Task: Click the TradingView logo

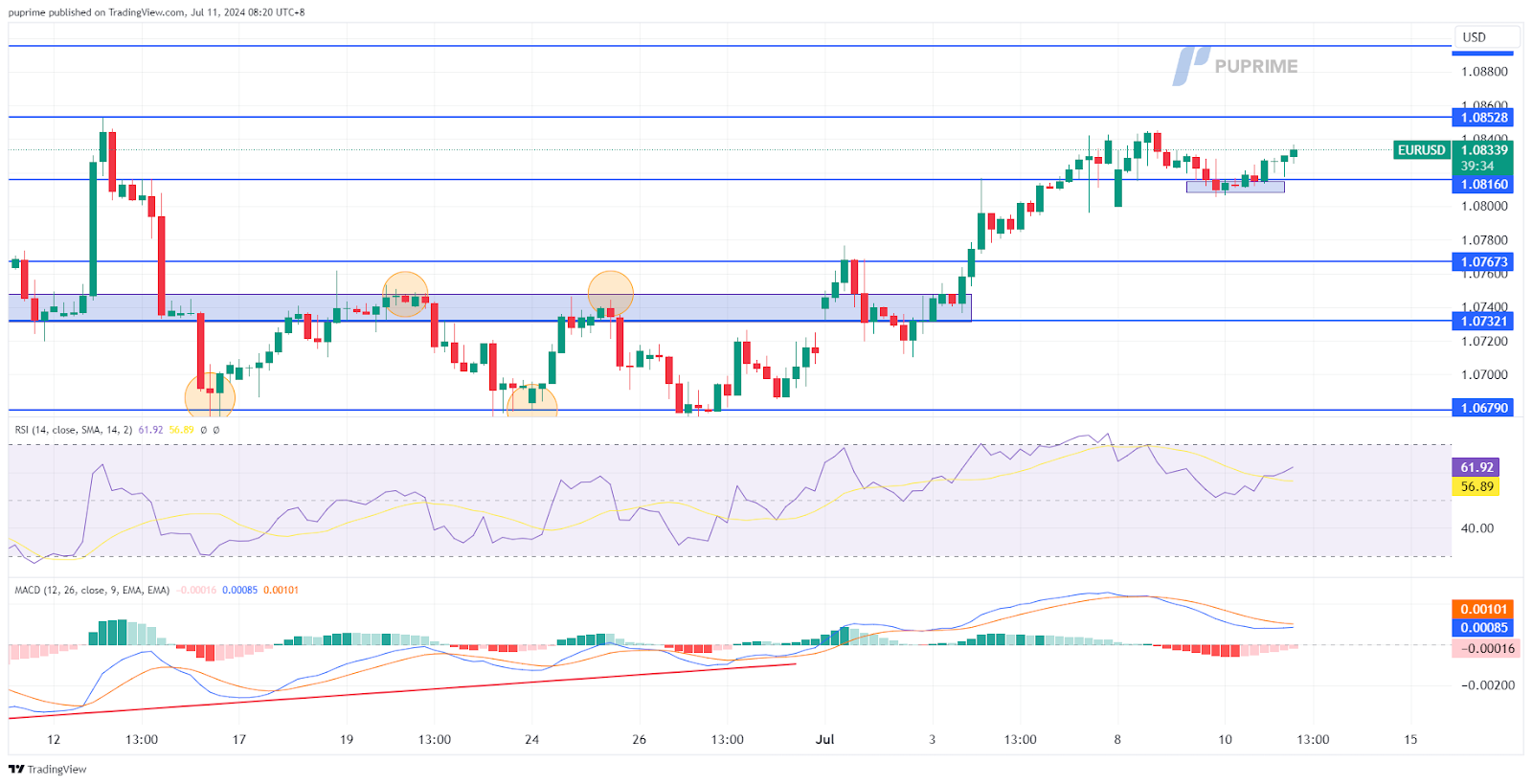Action: click(x=48, y=769)
